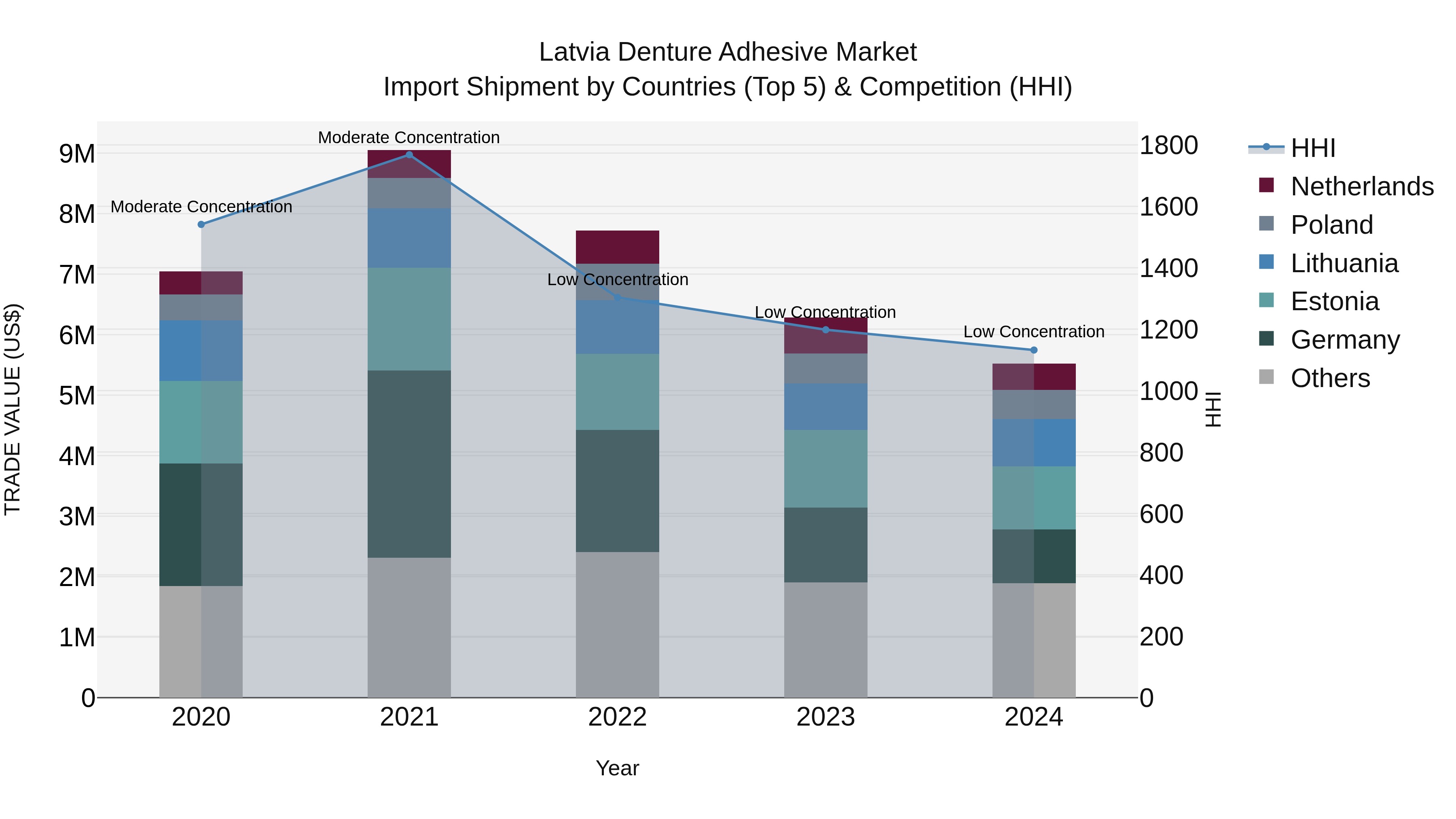Toggle the Lithuania legend label
Image resolution: width=1456 pixels, height=819 pixels.
tap(1345, 263)
